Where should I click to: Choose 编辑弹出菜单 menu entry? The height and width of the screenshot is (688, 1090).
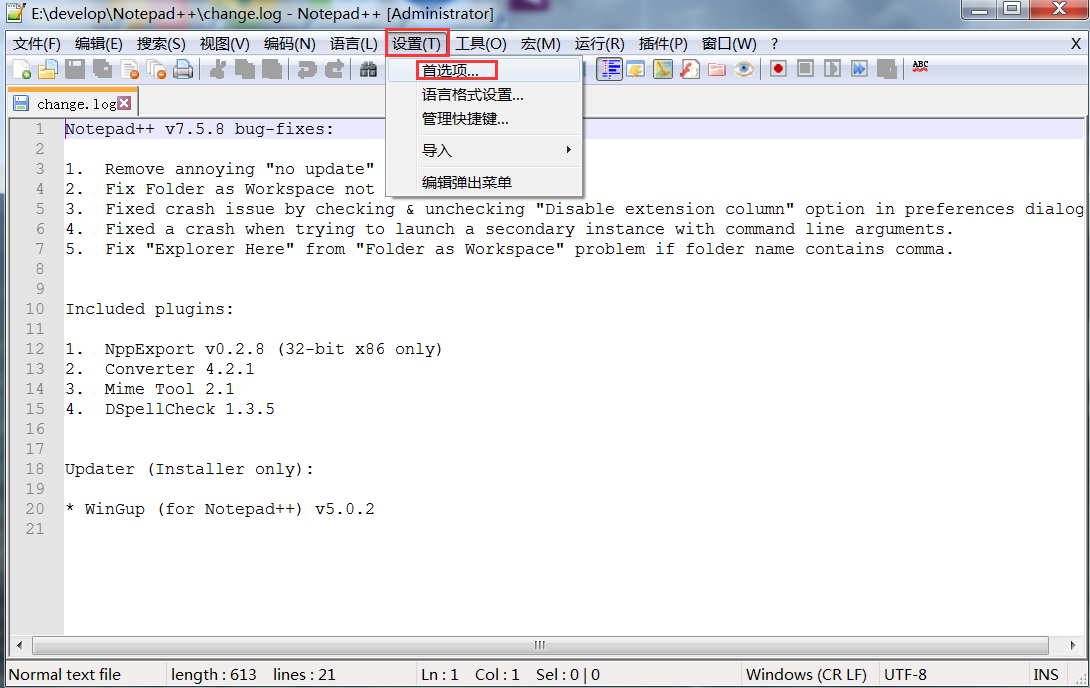[484, 183]
